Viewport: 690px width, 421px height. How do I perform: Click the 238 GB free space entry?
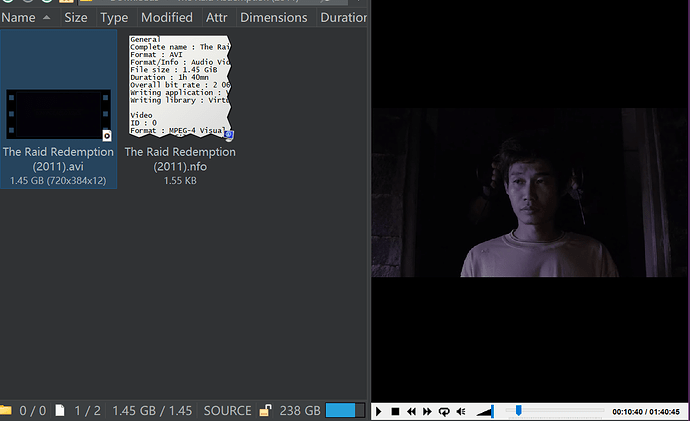coord(300,411)
